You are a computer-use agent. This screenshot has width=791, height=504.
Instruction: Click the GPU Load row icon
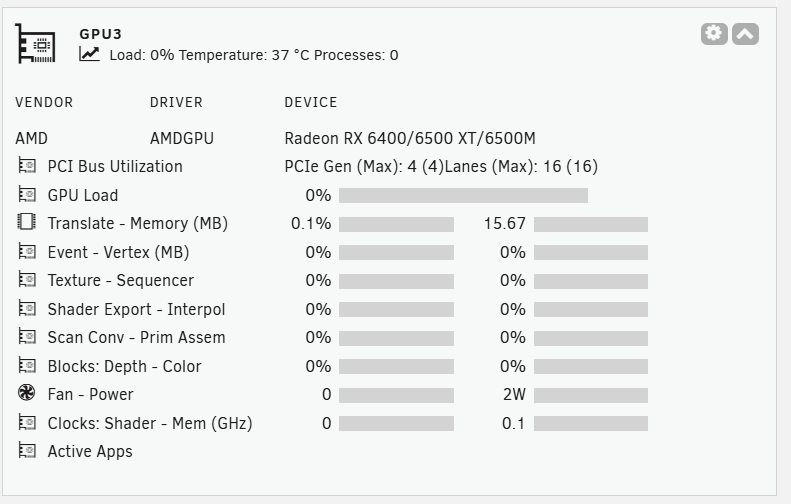point(27,194)
